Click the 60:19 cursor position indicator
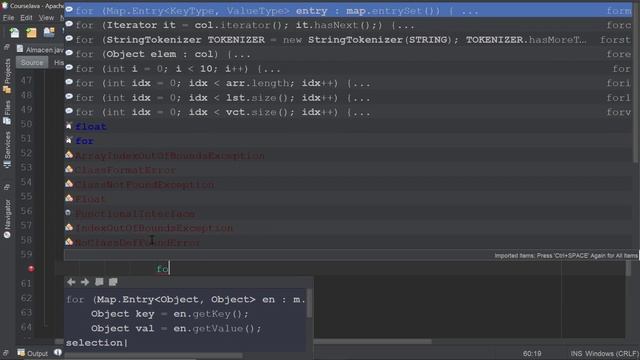 pyautogui.click(x=532, y=353)
